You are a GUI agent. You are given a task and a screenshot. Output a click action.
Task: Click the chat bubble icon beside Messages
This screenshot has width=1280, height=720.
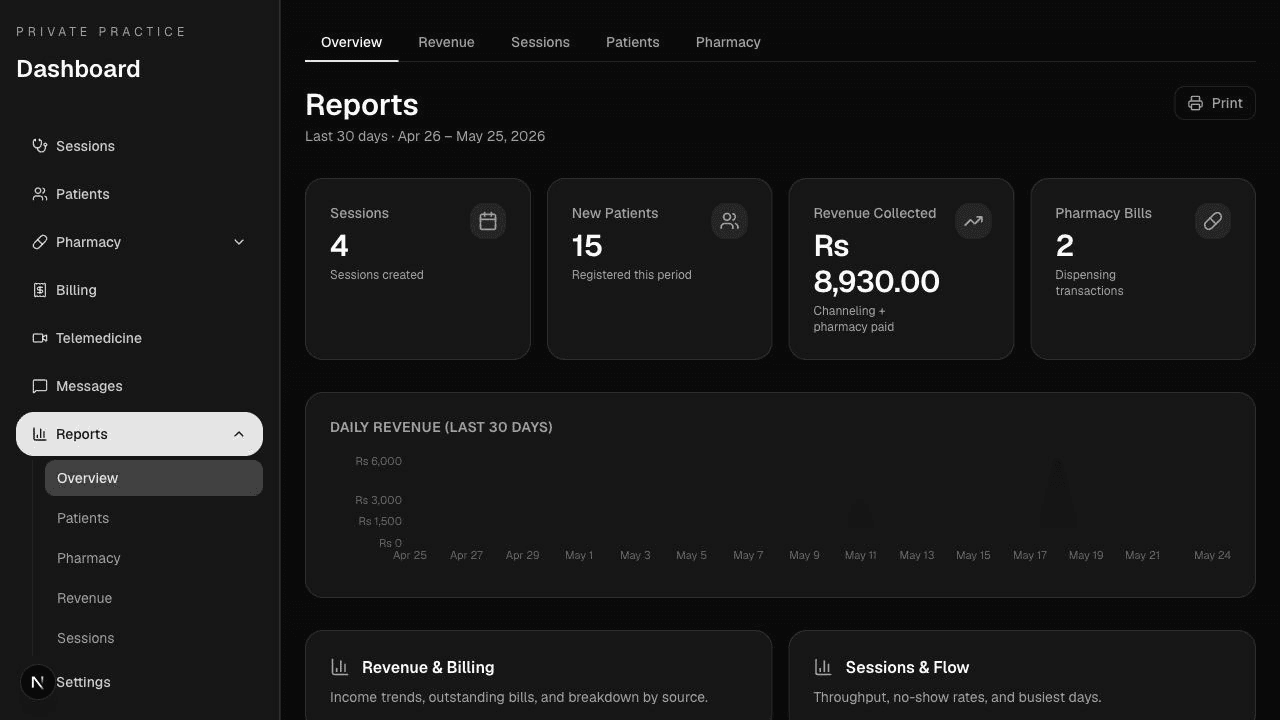(x=40, y=386)
